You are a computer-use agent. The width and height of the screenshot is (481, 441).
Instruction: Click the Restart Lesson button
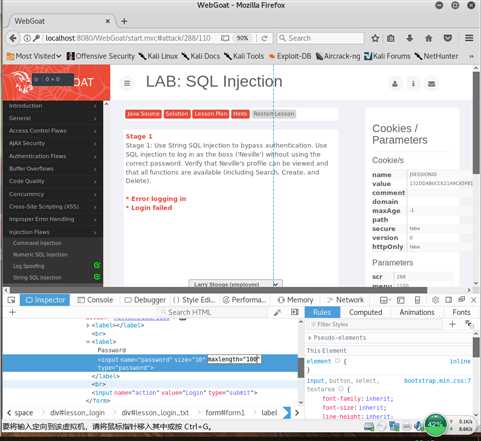(274, 114)
